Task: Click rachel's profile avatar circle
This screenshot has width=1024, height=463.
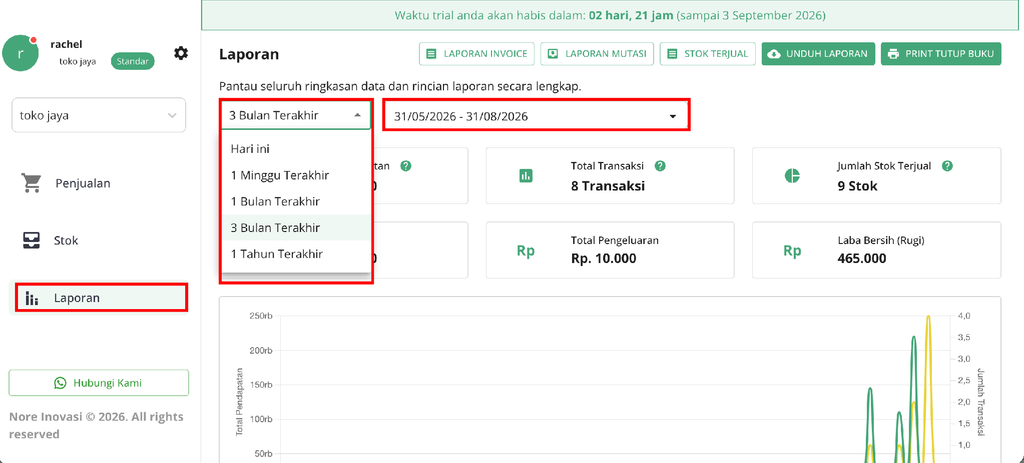Action: [20, 54]
